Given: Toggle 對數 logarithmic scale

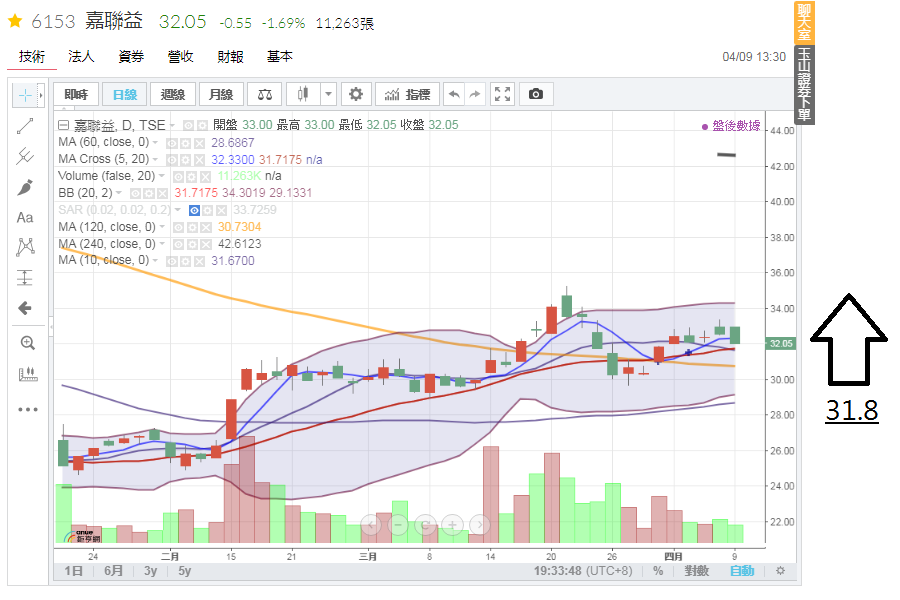Looking at the screenshot, I should pyautogui.click(x=697, y=571).
